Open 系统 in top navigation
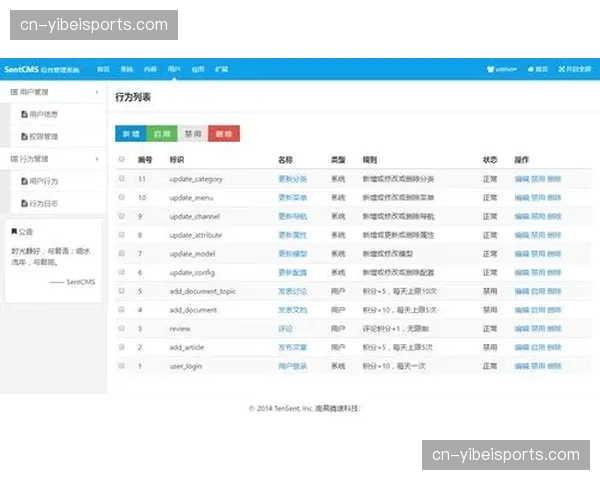600x480 pixels. click(x=127, y=69)
